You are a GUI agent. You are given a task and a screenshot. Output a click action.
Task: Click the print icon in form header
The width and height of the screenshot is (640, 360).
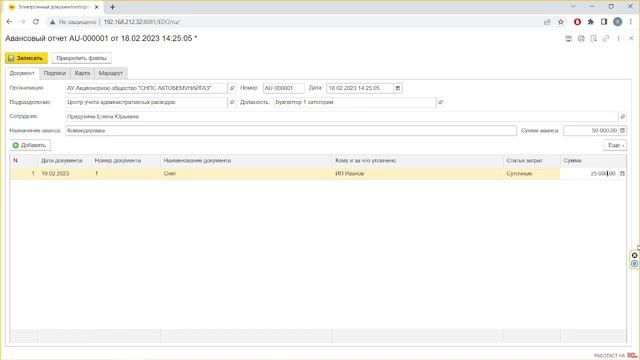click(581, 39)
